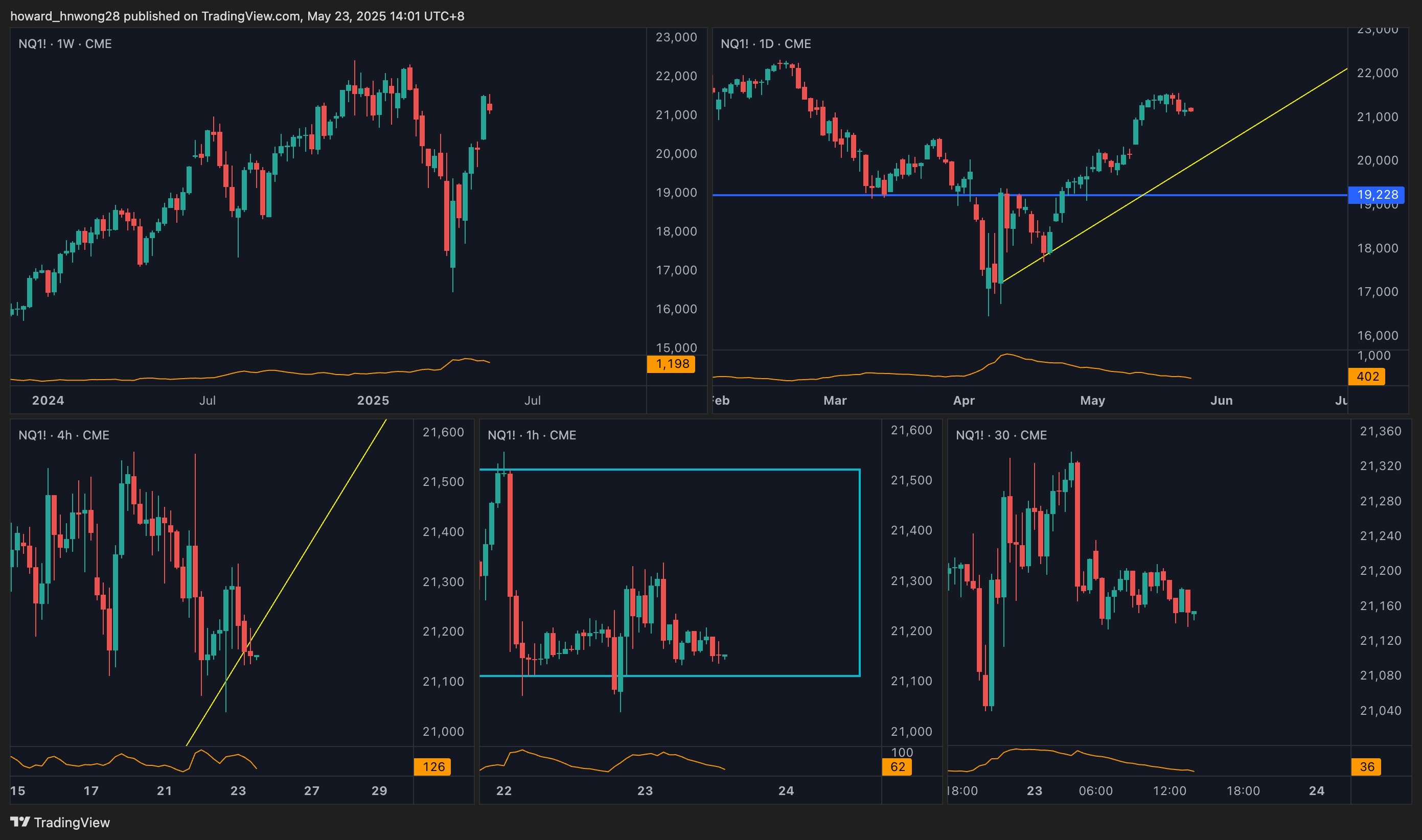The height and width of the screenshot is (840, 1422).
Task: Select the NQ1! 30 CME chart title
Action: point(1001,435)
